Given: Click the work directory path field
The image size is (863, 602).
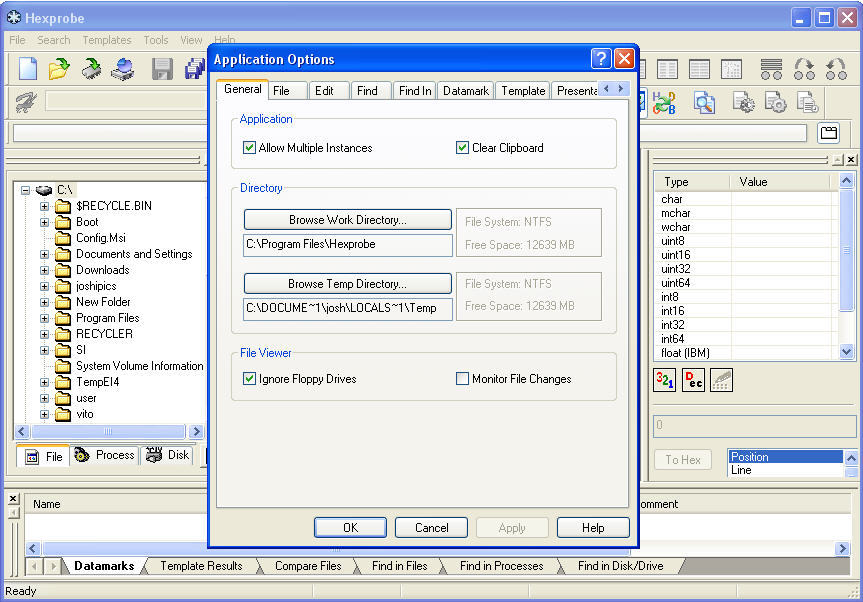Looking at the screenshot, I should coord(348,244).
